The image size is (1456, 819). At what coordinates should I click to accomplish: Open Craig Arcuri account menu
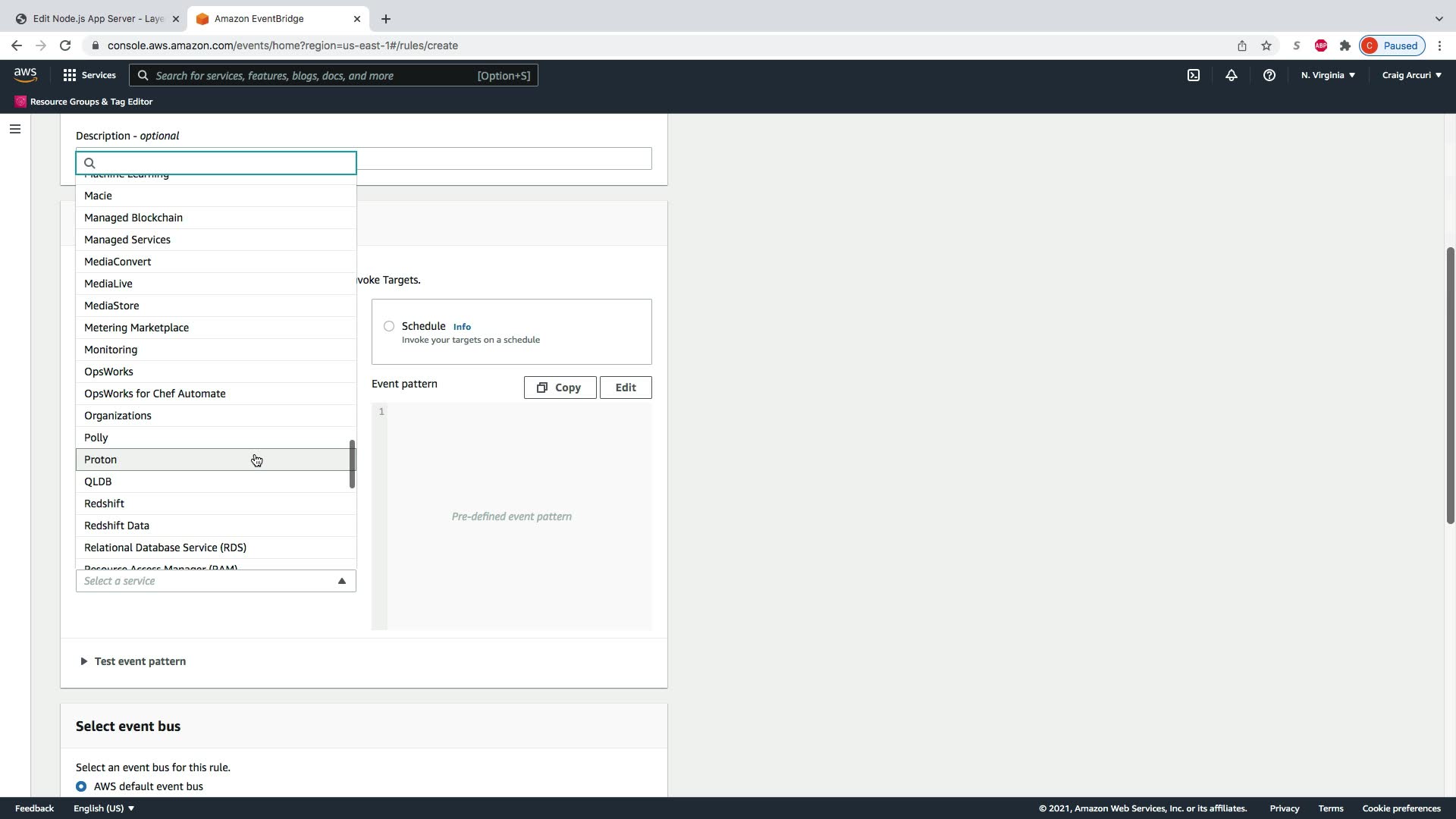[x=1411, y=75]
